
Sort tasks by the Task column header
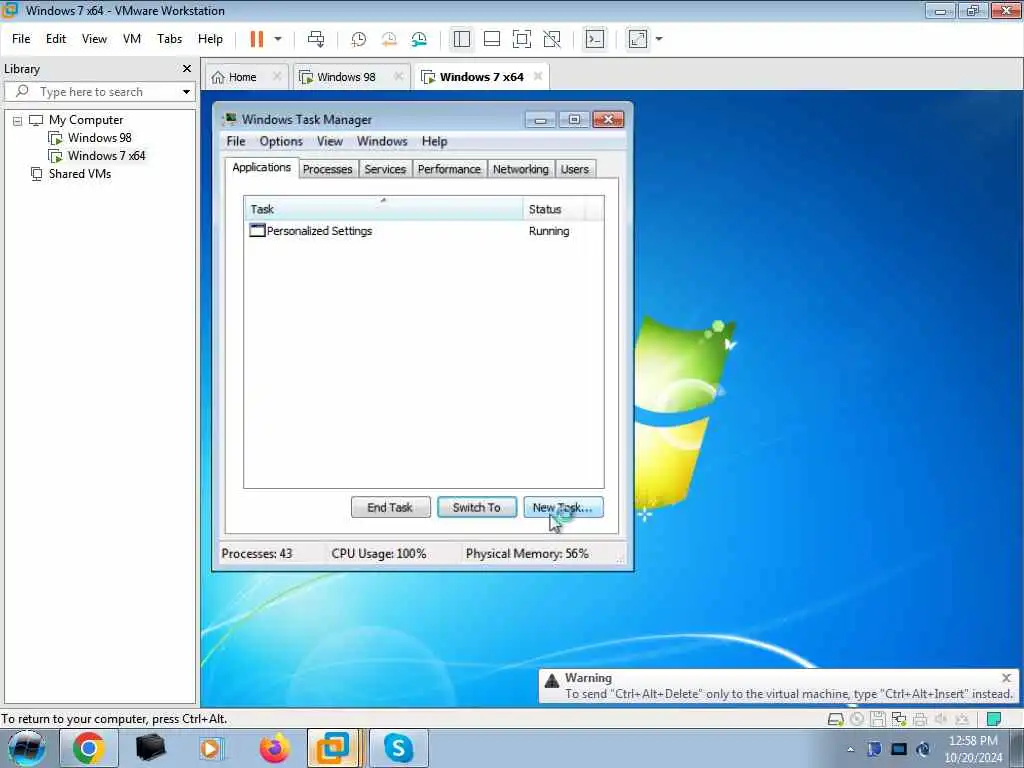click(x=383, y=209)
